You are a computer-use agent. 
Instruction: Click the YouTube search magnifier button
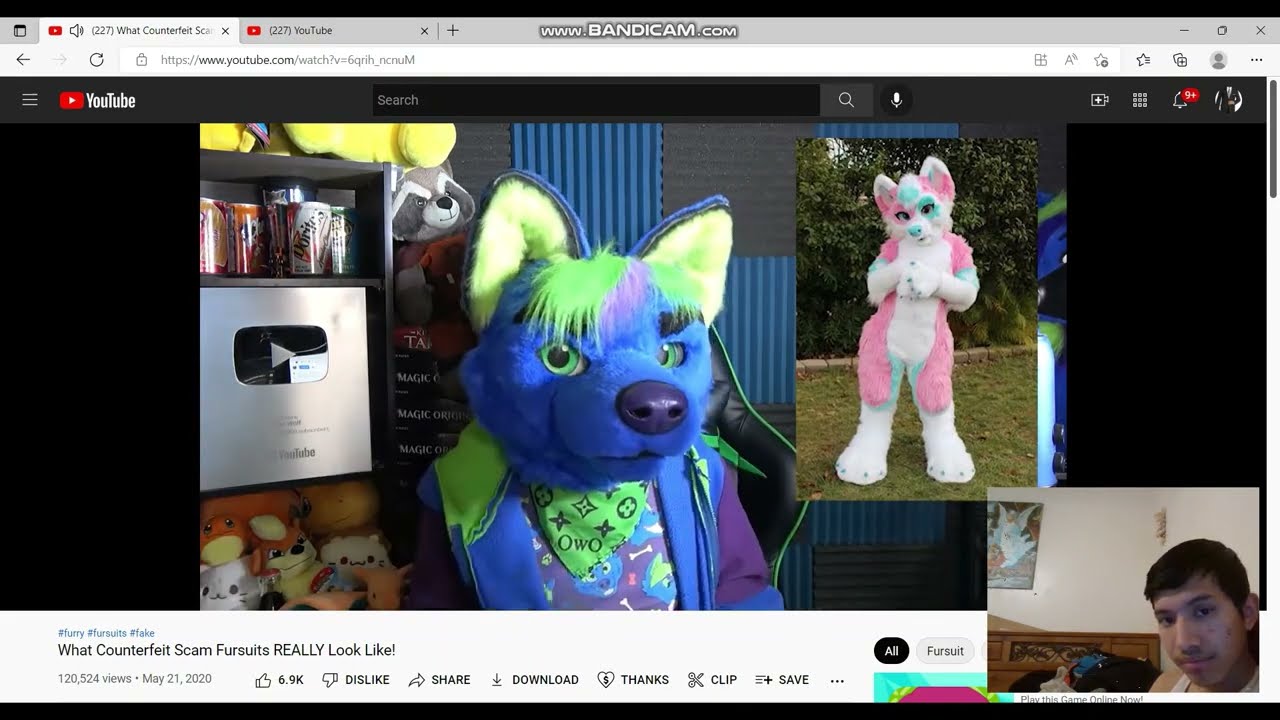(x=846, y=100)
